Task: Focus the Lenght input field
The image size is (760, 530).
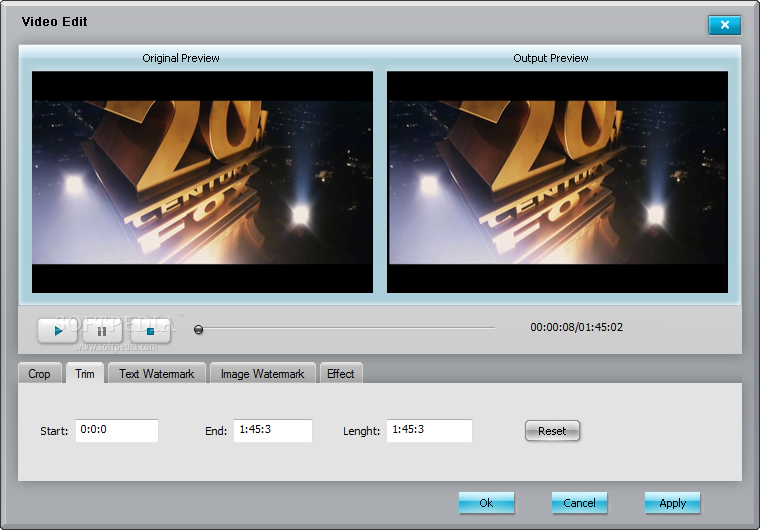Action: coord(429,431)
